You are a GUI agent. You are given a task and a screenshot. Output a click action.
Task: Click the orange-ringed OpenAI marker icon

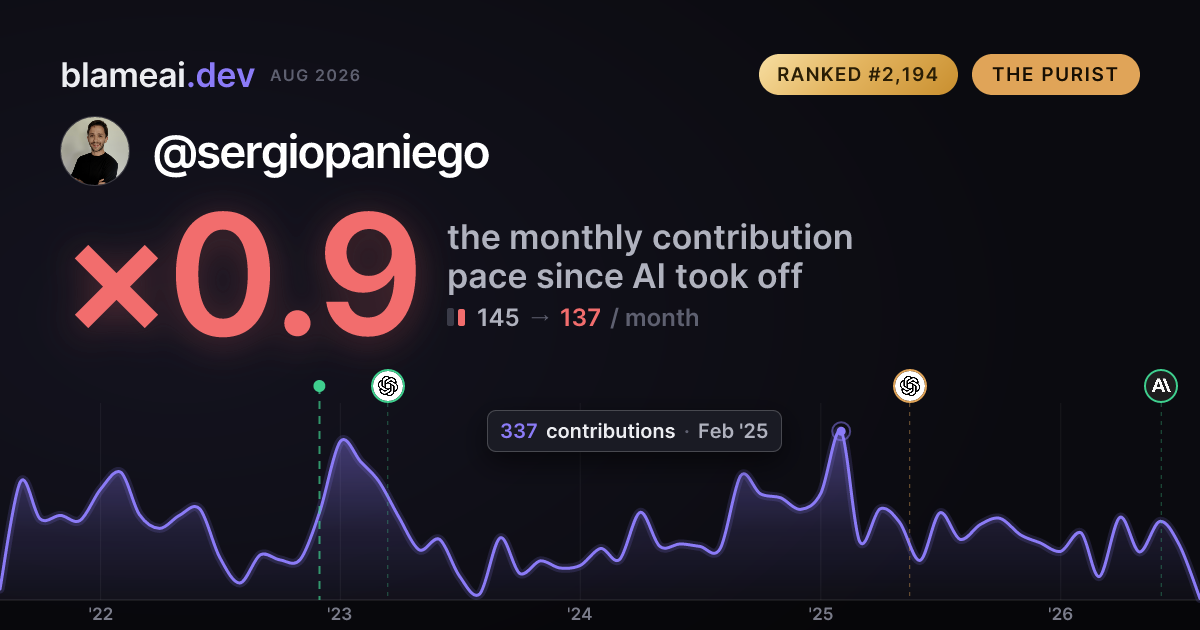(x=909, y=385)
